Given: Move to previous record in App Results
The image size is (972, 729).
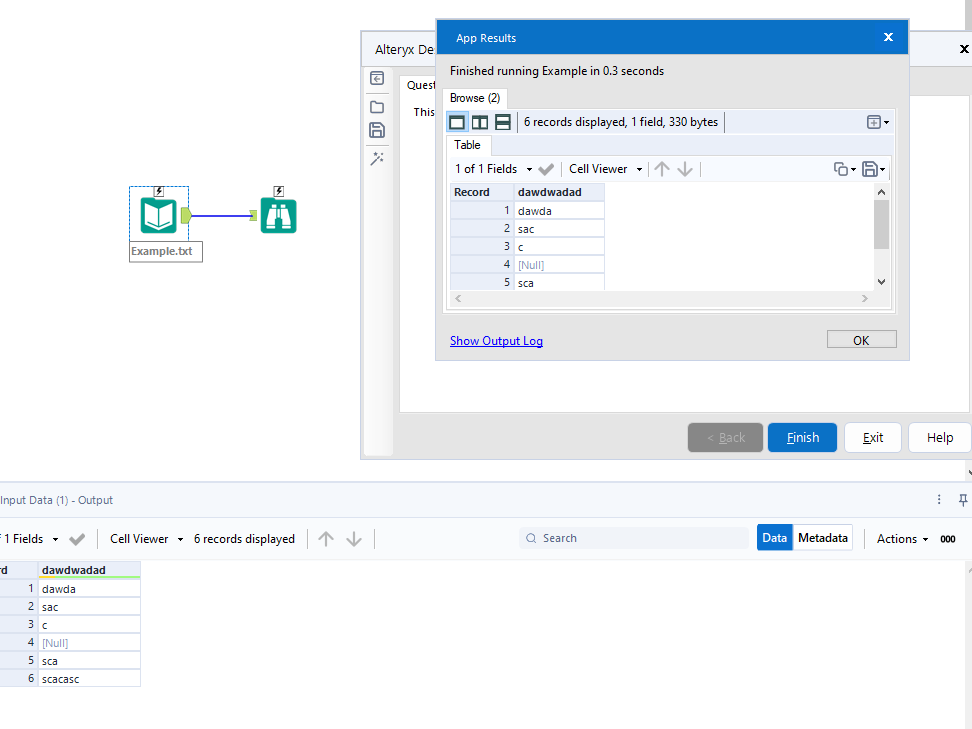Looking at the screenshot, I should pyautogui.click(x=662, y=169).
